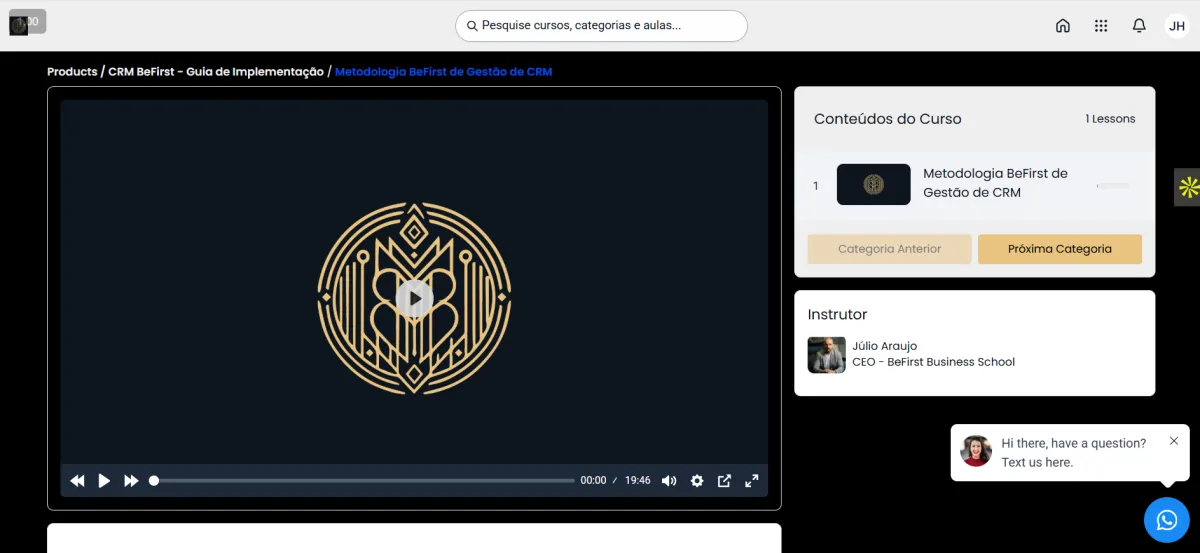Viewport: 1200px width, 553px height.
Task: Open video settings gear
Action: pos(697,481)
